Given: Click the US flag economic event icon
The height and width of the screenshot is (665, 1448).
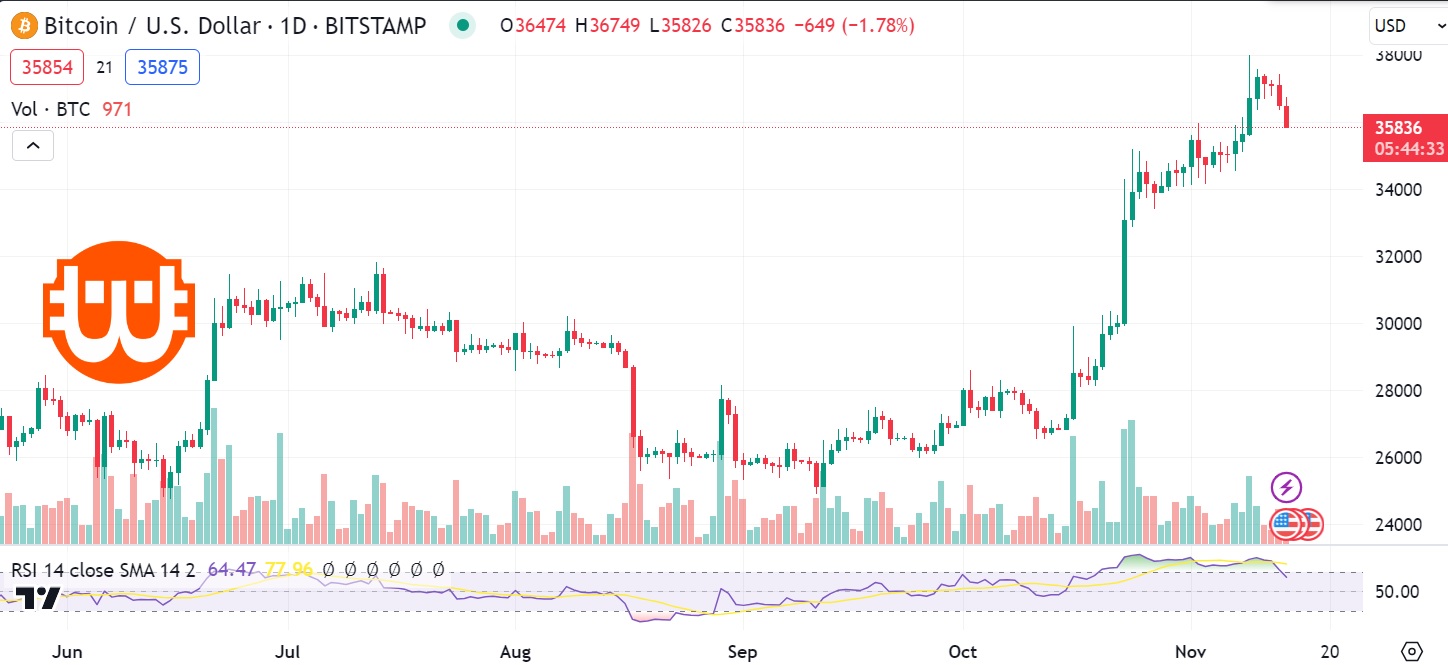Looking at the screenshot, I should coord(1287,523).
